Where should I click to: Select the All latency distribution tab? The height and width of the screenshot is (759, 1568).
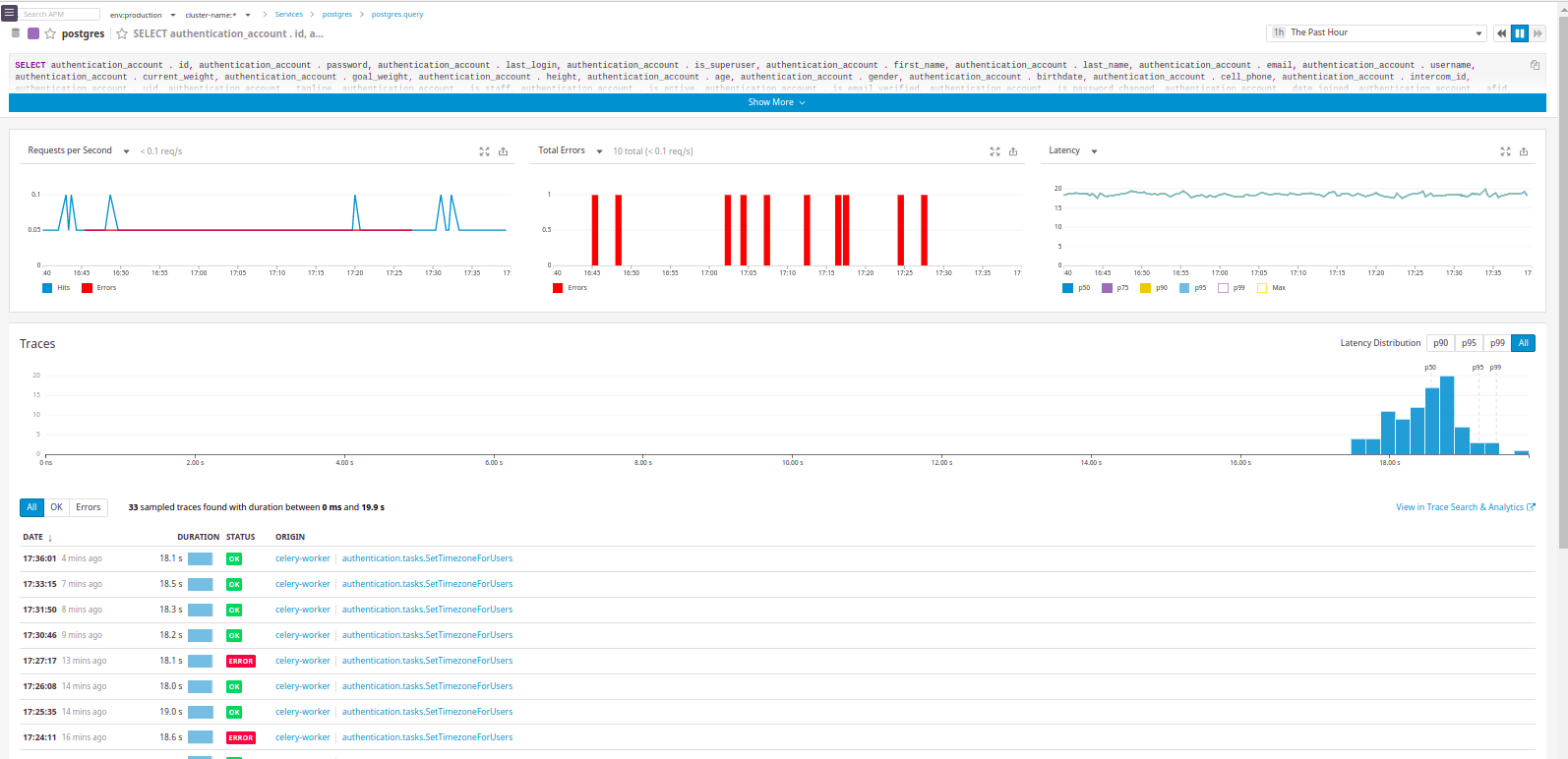click(1523, 343)
